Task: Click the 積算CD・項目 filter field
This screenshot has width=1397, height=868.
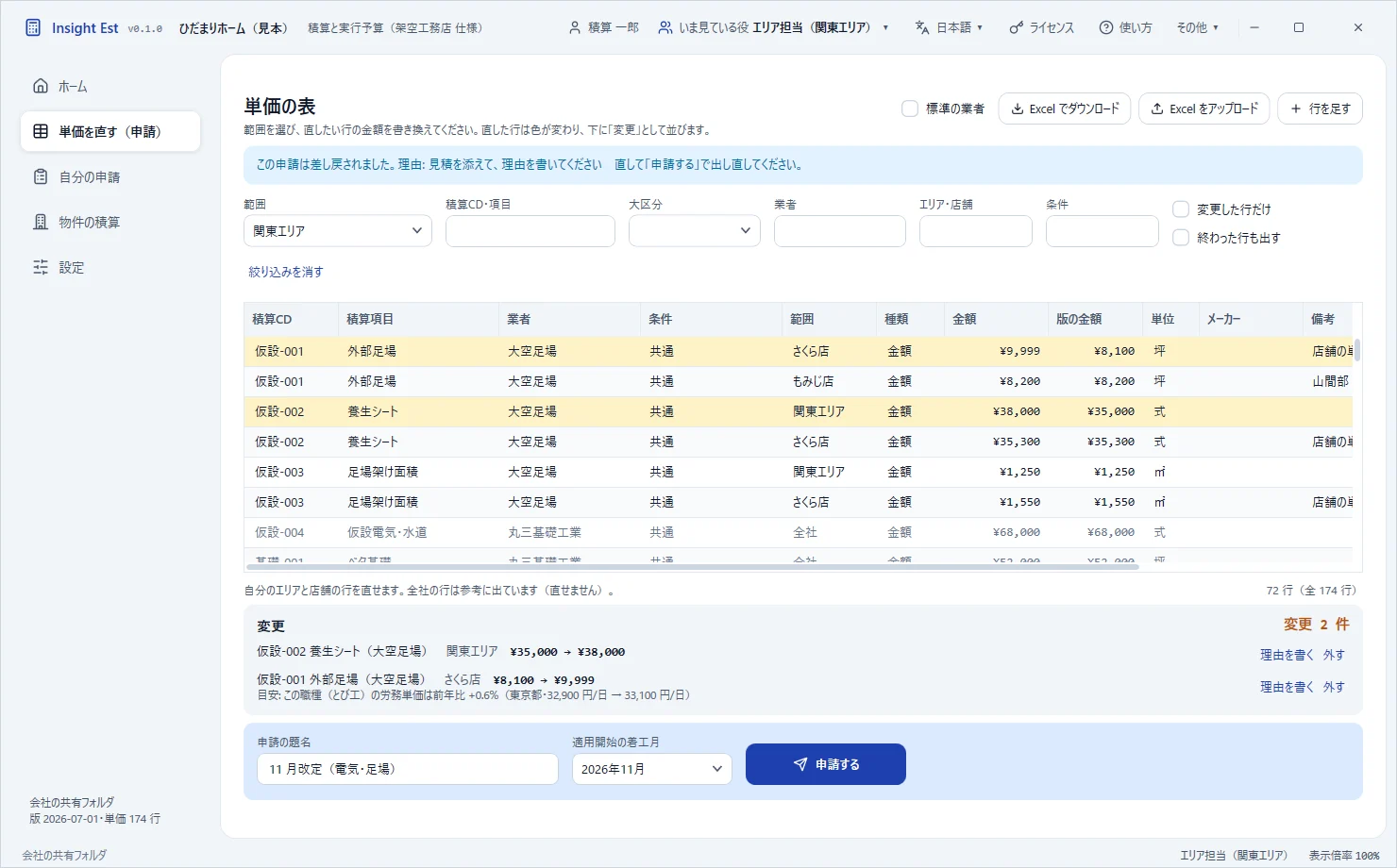Action: coord(530,231)
